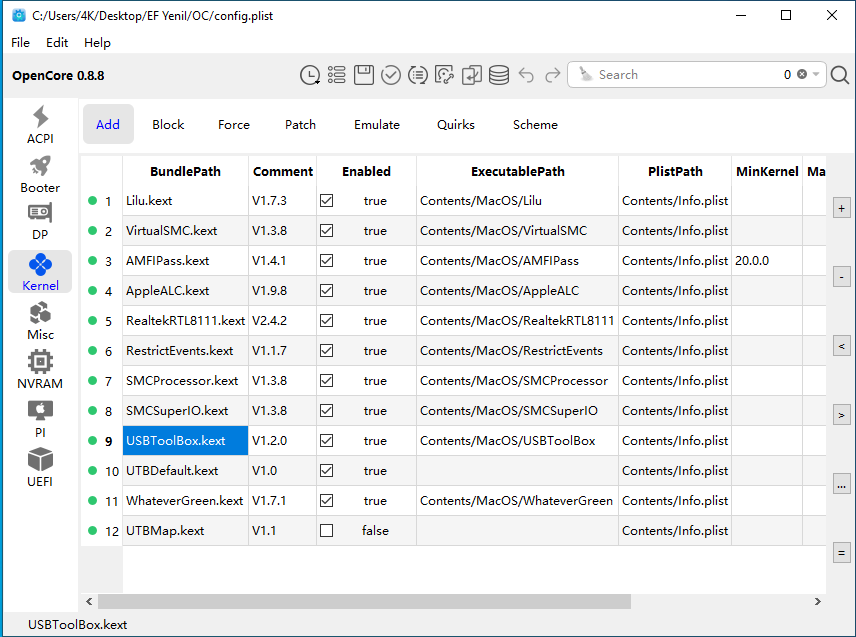This screenshot has height=637, width=856.
Task: Select the WhateverGreen.kext bundle cell
Action: click(185, 501)
